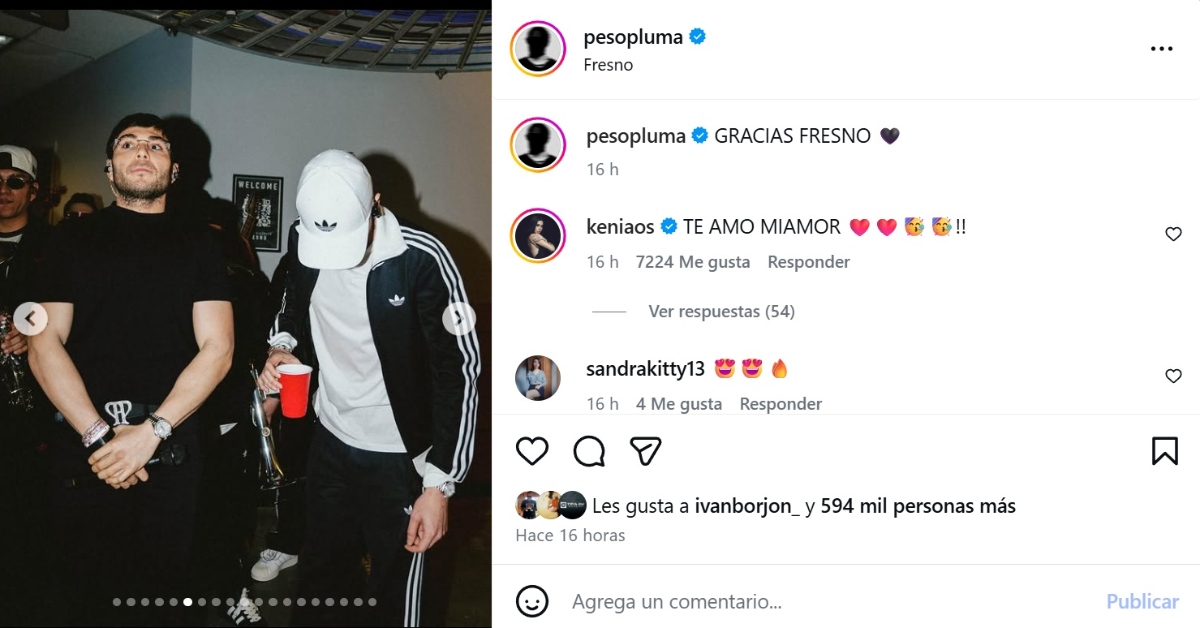View 7224 Me gusta on keniaos comment
1200x628 pixels.
(693, 262)
